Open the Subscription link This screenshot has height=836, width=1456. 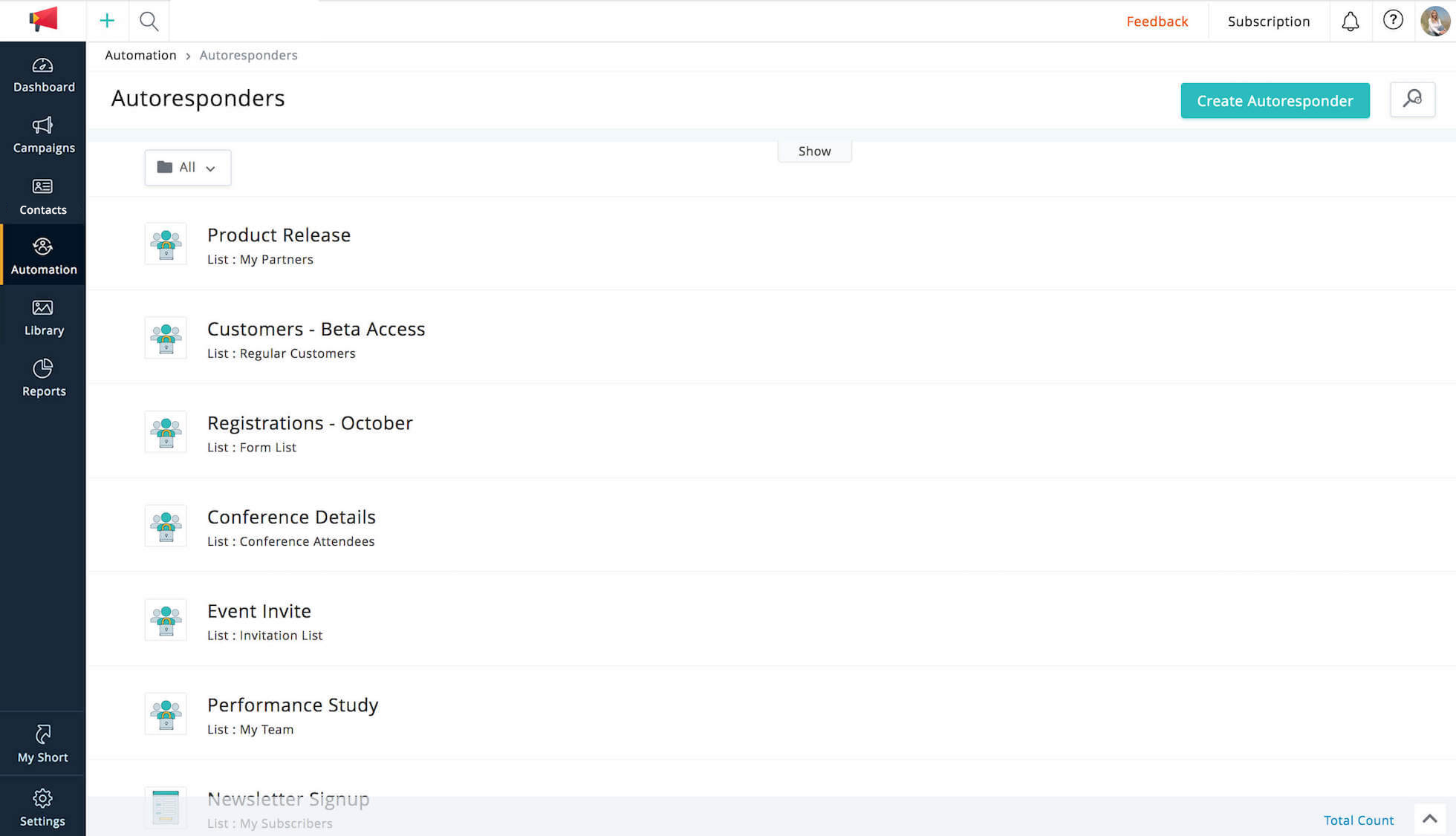click(1268, 22)
